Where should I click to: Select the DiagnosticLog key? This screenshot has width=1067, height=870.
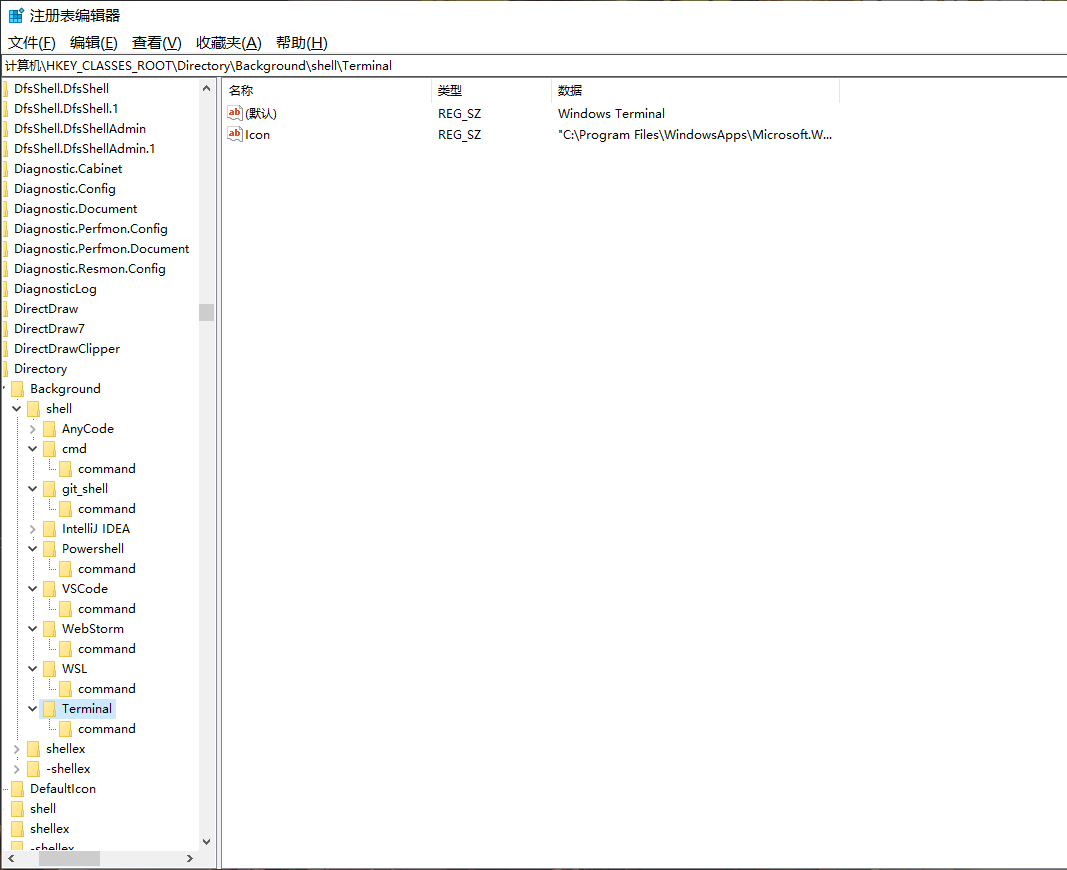(55, 289)
